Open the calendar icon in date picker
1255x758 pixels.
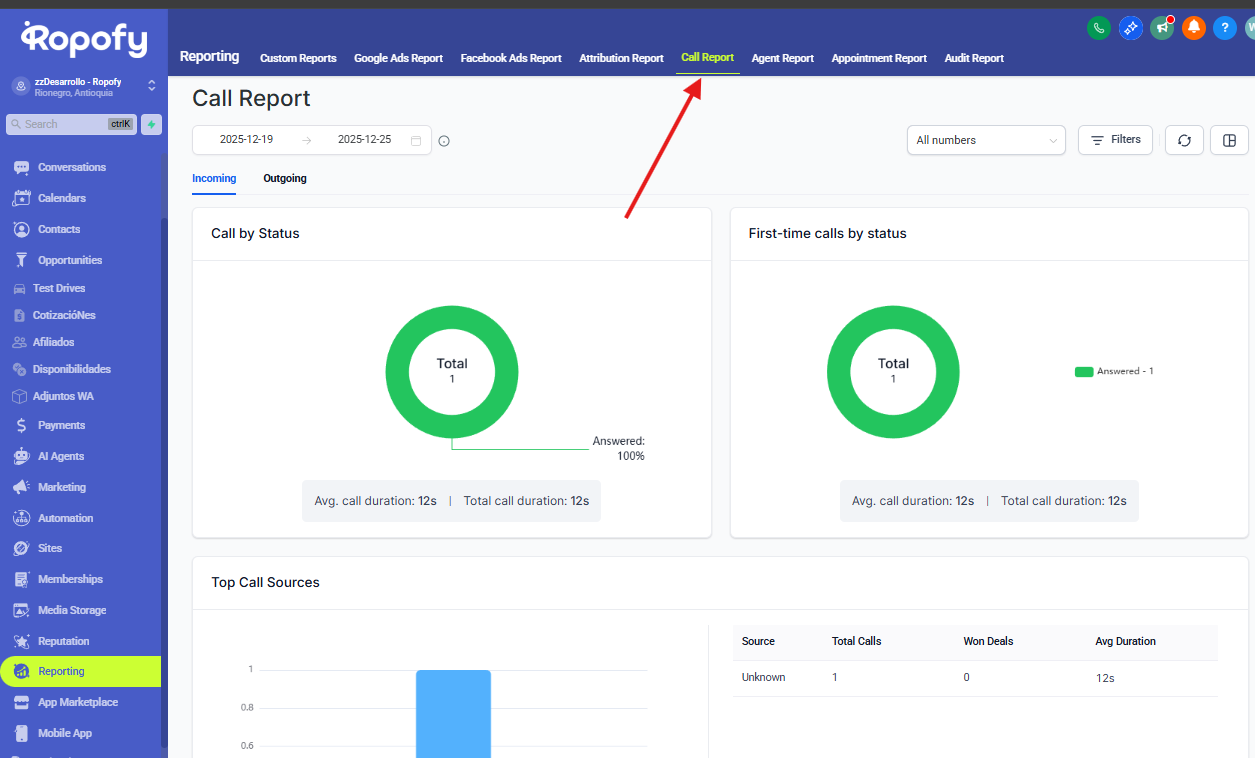416,141
